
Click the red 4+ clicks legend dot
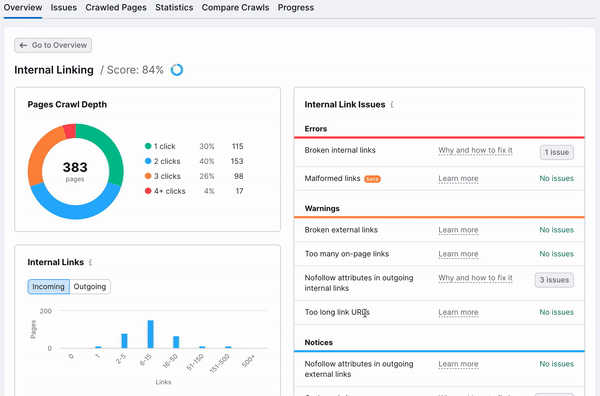[x=148, y=191]
